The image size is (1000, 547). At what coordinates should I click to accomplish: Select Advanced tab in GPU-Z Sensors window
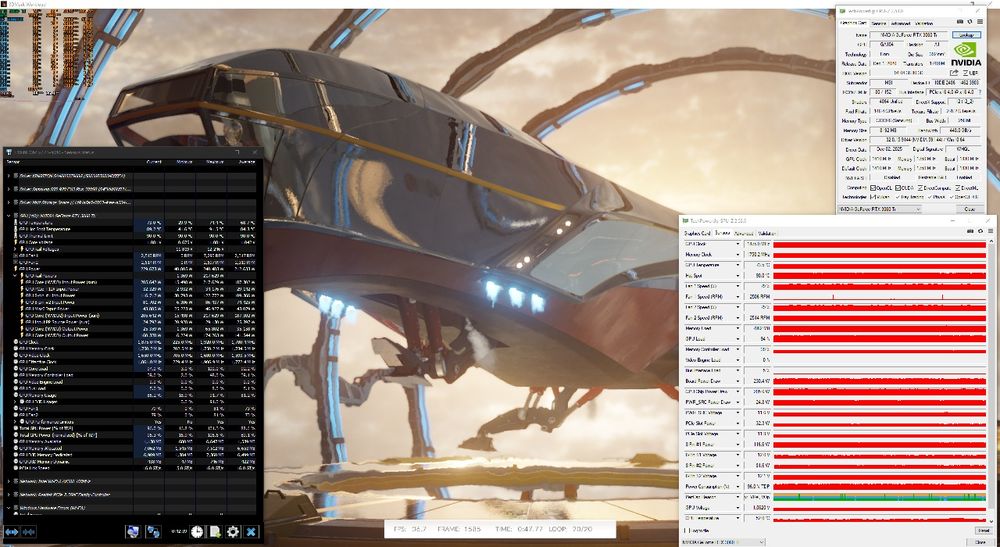click(744, 233)
